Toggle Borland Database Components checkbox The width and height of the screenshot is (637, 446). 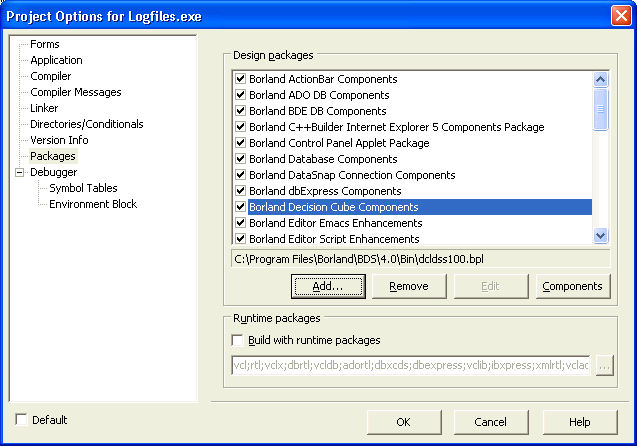tap(240, 158)
